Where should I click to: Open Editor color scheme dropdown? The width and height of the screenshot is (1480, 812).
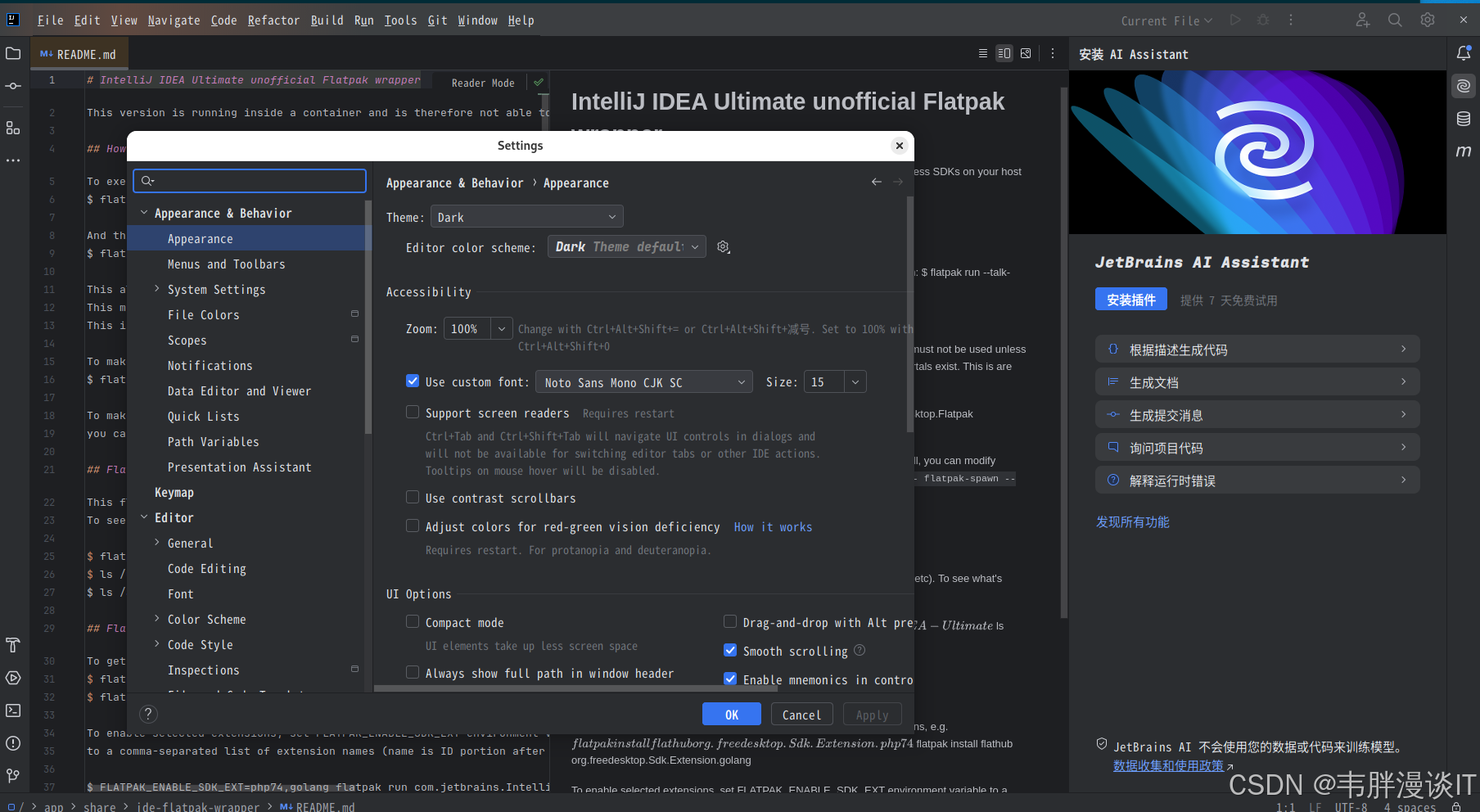pos(627,246)
